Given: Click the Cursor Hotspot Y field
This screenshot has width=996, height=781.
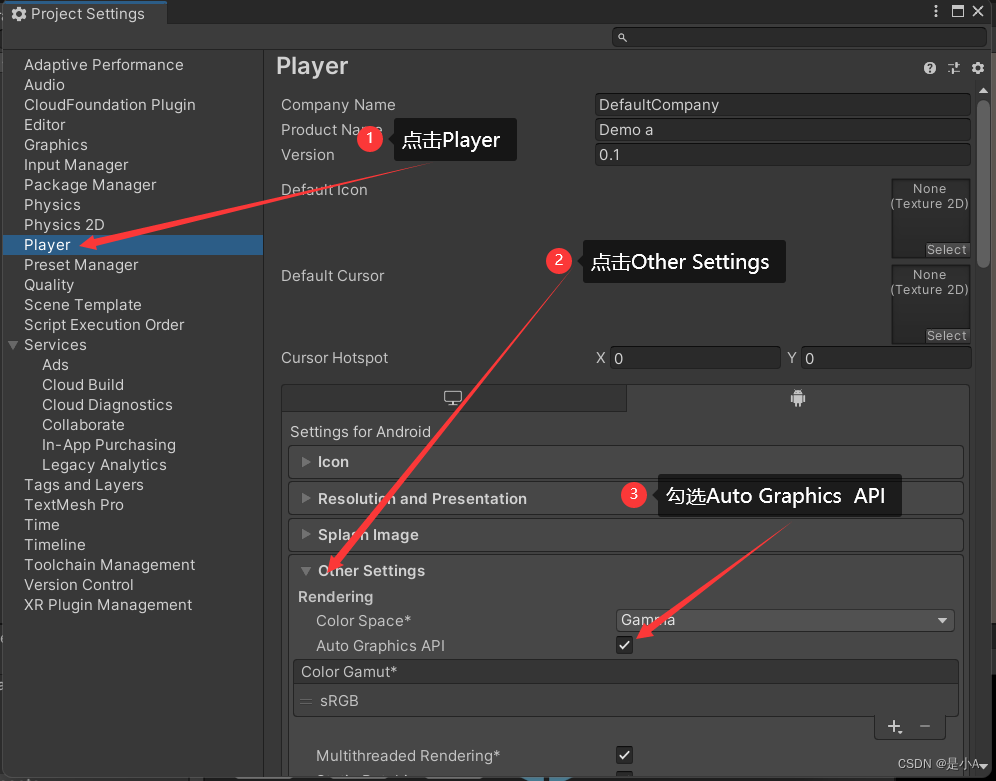Looking at the screenshot, I should tap(886, 358).
